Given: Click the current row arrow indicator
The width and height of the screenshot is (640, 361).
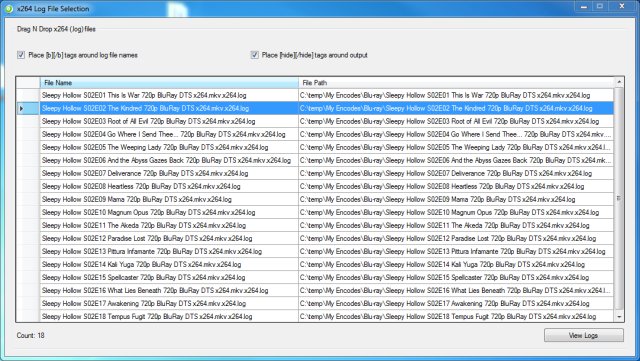Looking at the screenshot, I should (x=22, y=108).
